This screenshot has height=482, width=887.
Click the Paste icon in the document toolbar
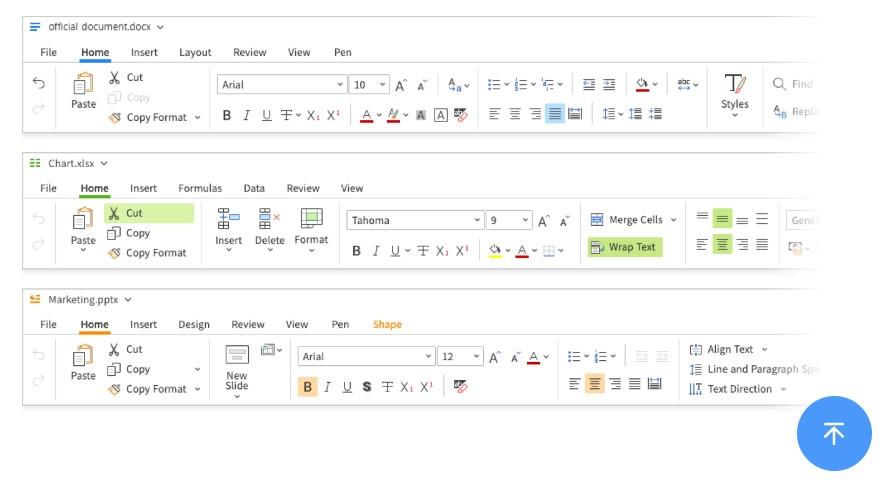[x=83, y=83]
